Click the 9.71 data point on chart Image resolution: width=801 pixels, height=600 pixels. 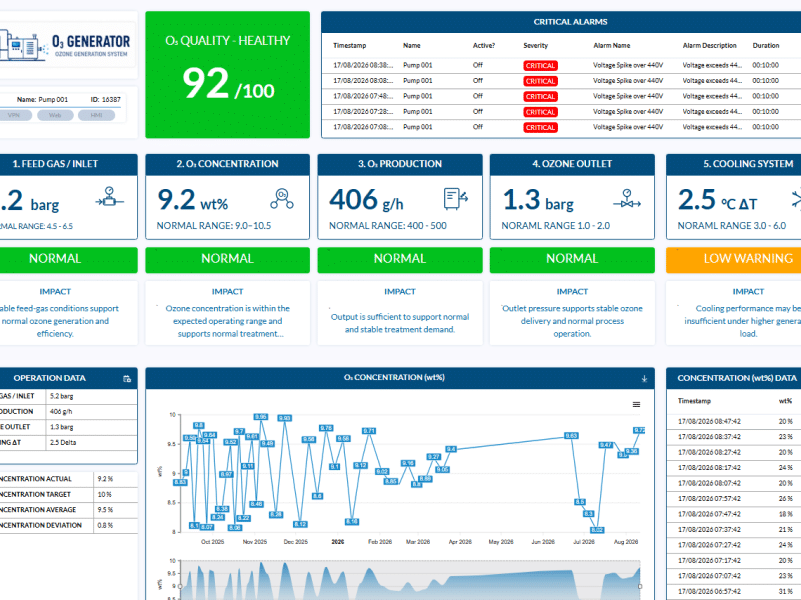pos(369,431)
